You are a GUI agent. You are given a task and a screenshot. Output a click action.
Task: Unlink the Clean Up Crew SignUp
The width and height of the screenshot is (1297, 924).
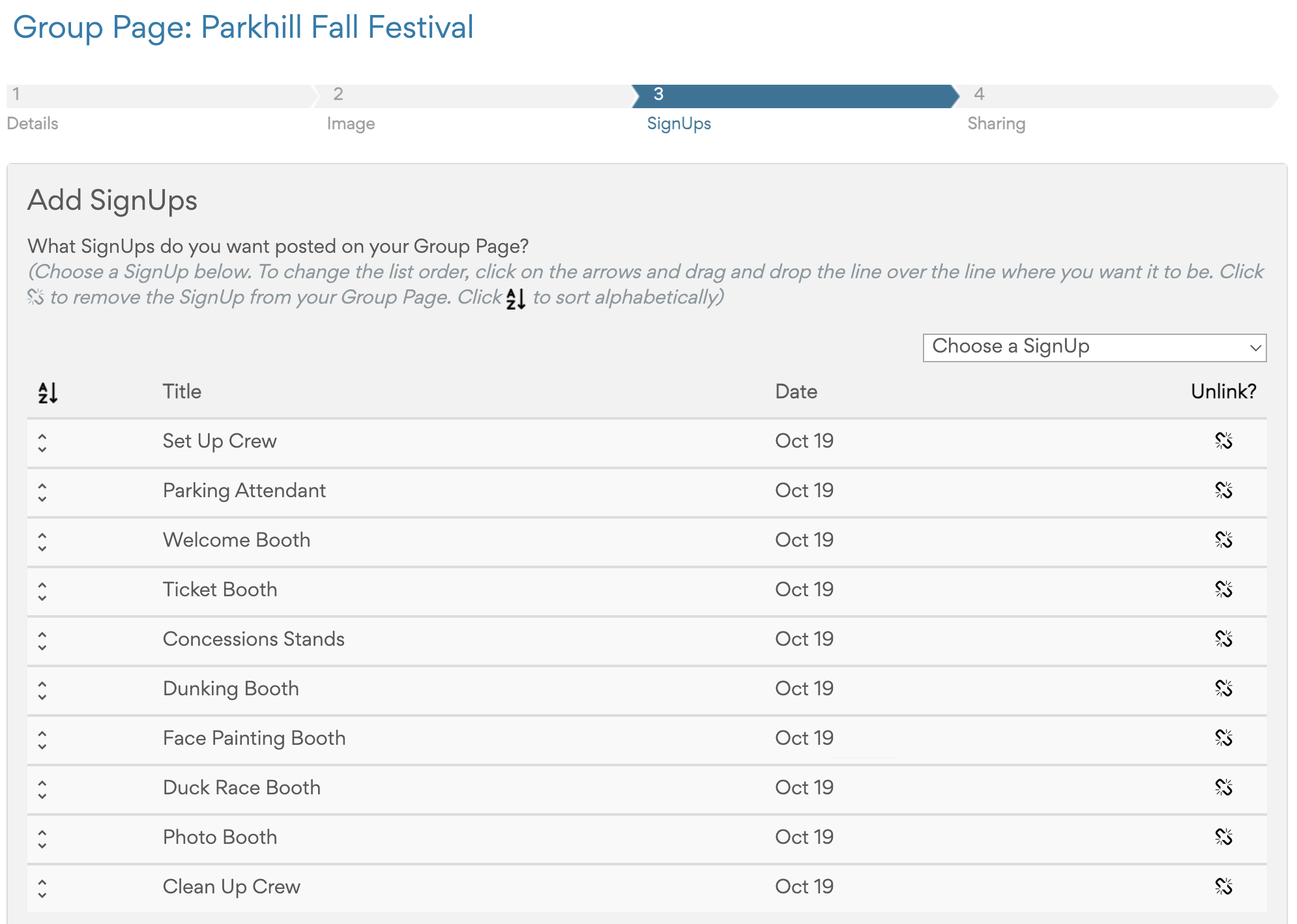coord(1223,887)
